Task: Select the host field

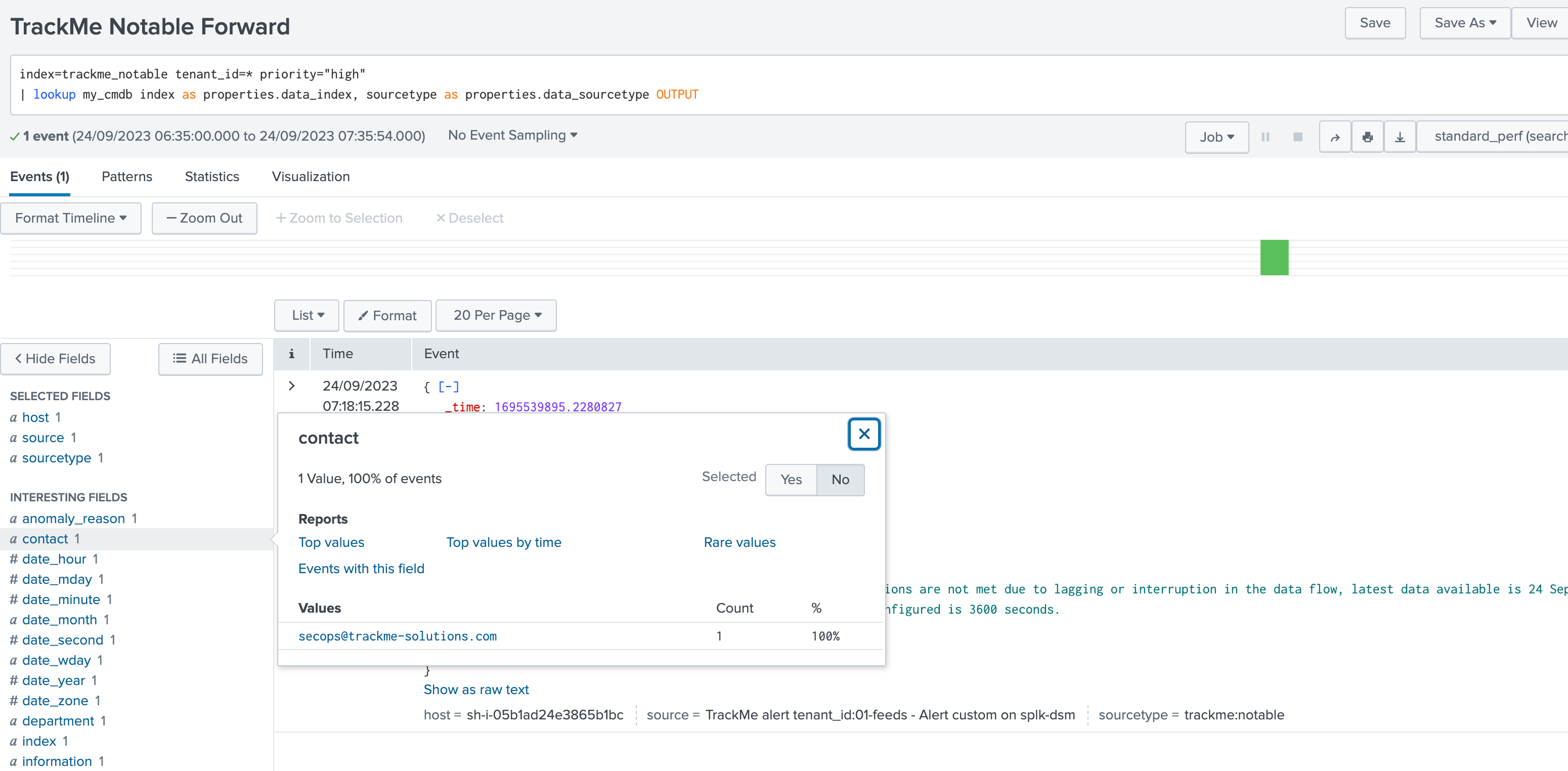Action: [x=35, y=417]
